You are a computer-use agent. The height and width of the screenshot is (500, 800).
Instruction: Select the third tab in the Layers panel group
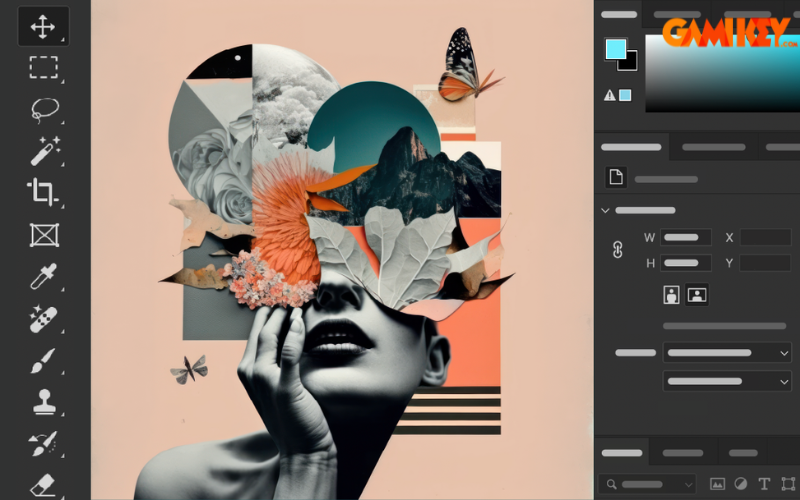pyautogui.click(x=743, y=453)
